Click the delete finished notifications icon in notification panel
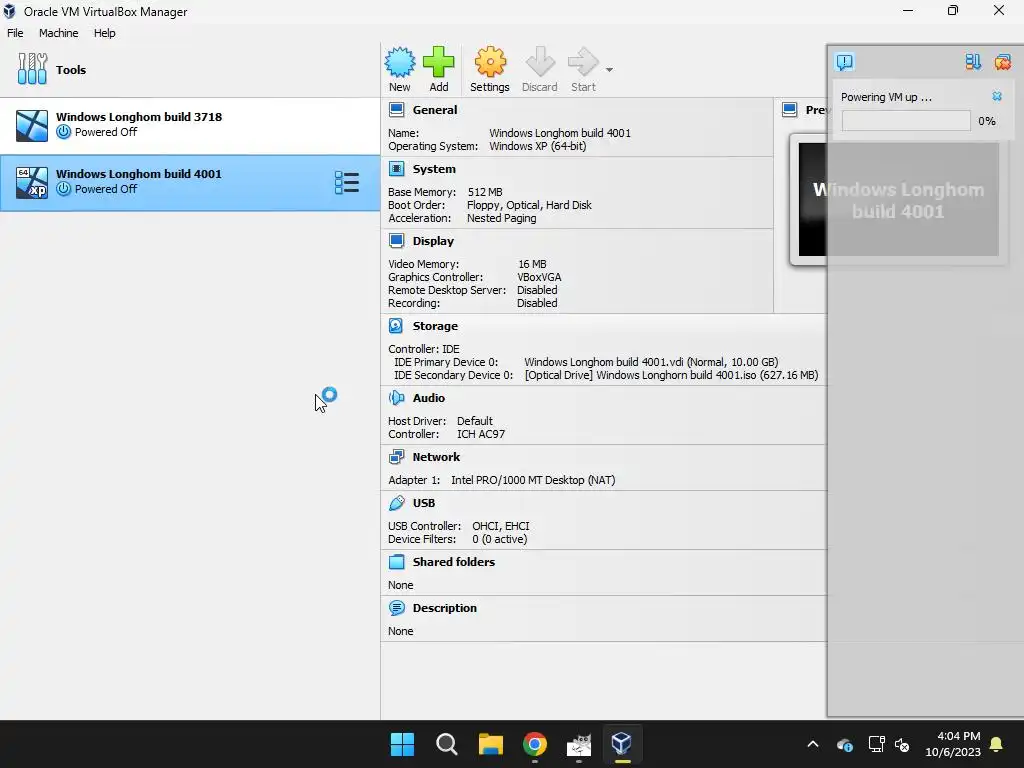Viewport: 1024px width, 768px height. pos(1002,62)
